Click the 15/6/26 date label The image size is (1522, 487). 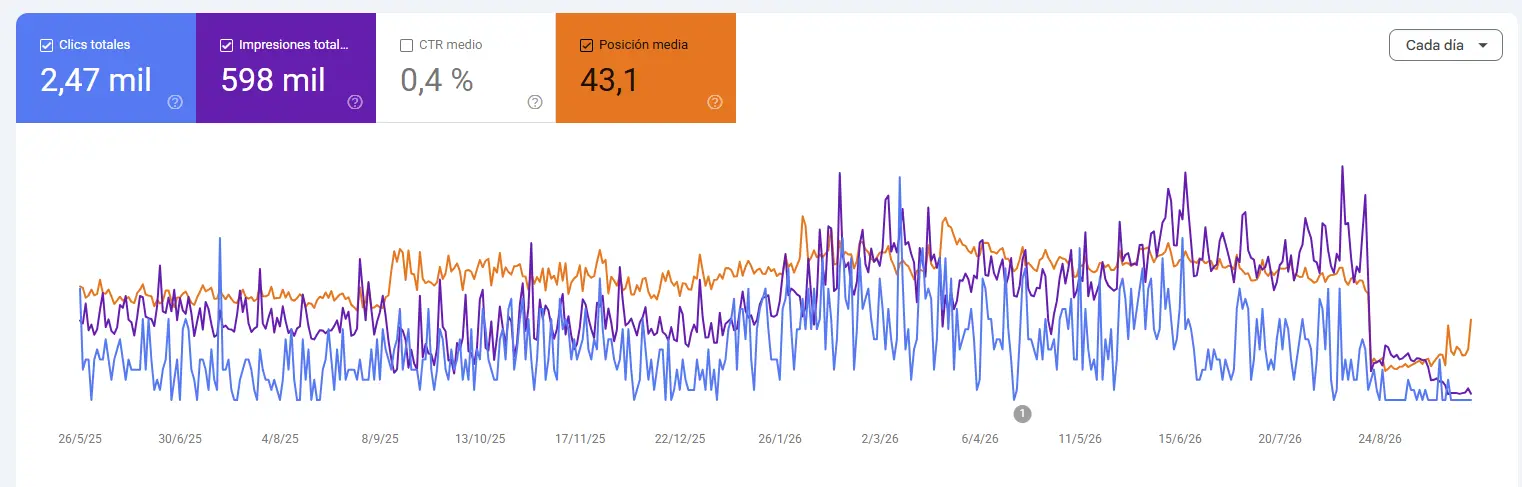1180,439
